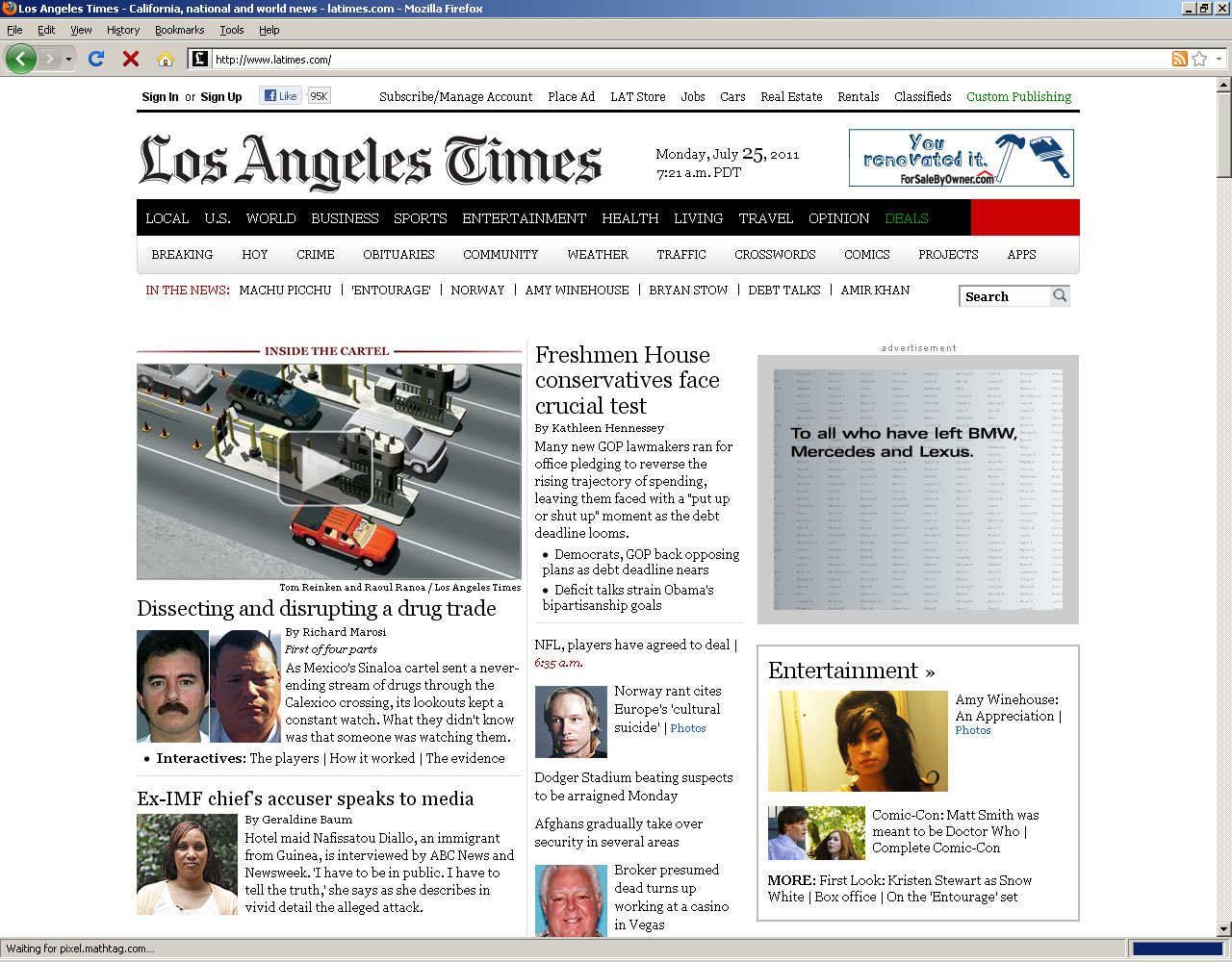This screenshot has height=962, width=1232.
Task: Open the Tools menu
Action: pos(231,30)
